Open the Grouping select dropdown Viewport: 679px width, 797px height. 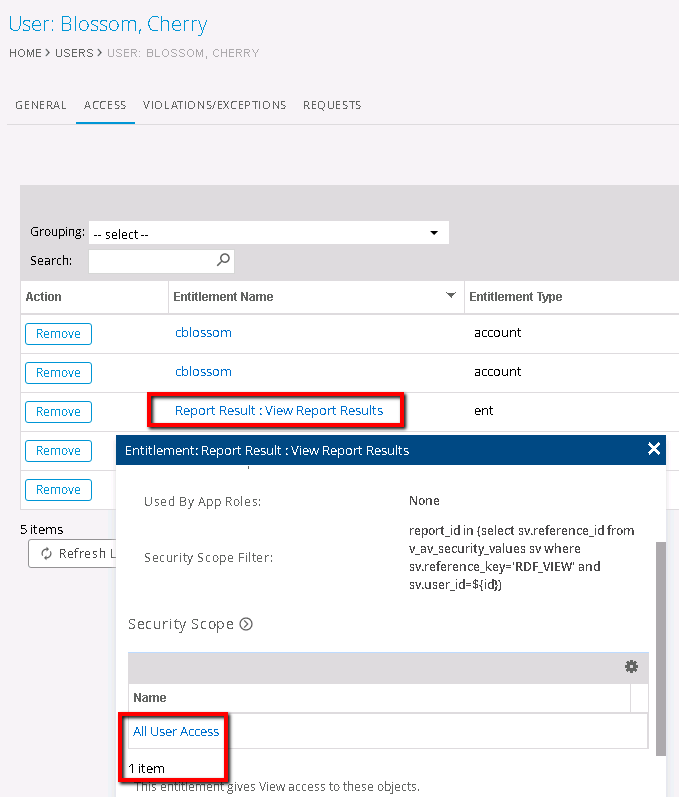pyautogui.click(x=268, y=233)
